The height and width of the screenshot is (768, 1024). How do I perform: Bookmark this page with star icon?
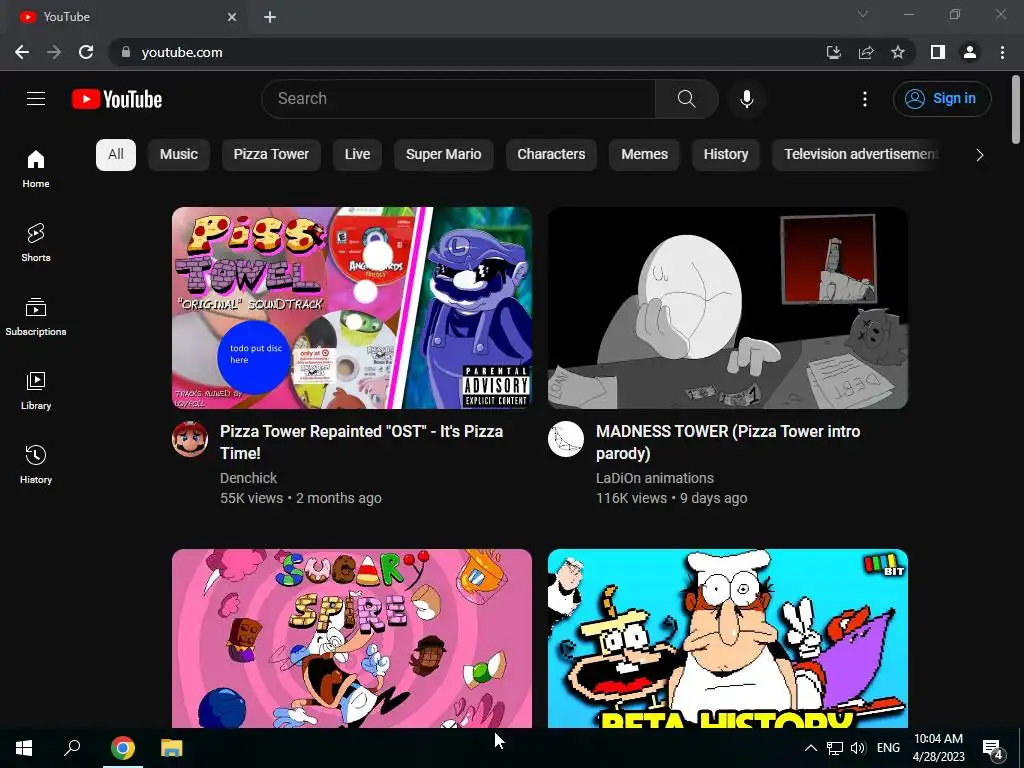(x=898, y=52)
